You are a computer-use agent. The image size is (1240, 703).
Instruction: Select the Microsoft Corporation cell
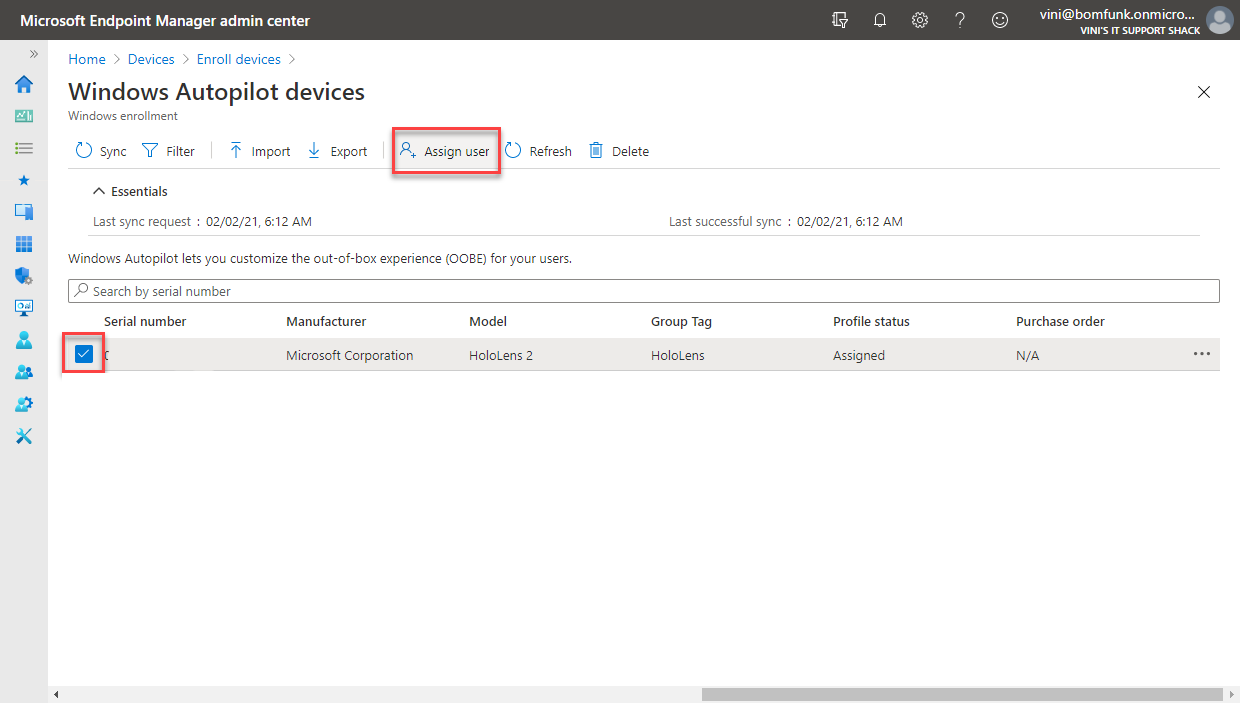[349, 355]
